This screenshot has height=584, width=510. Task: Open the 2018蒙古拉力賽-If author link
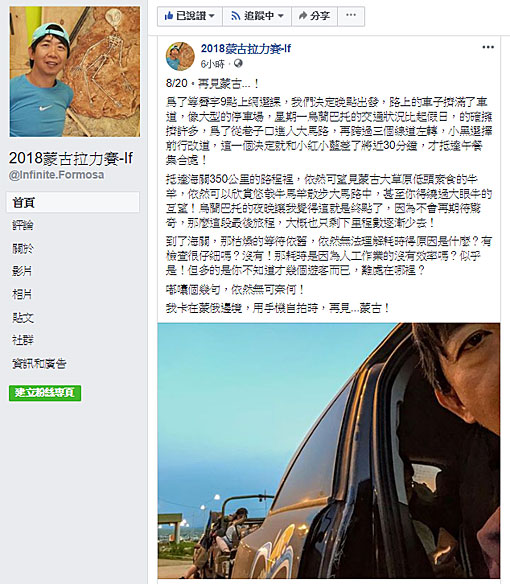tap(246, 48)
